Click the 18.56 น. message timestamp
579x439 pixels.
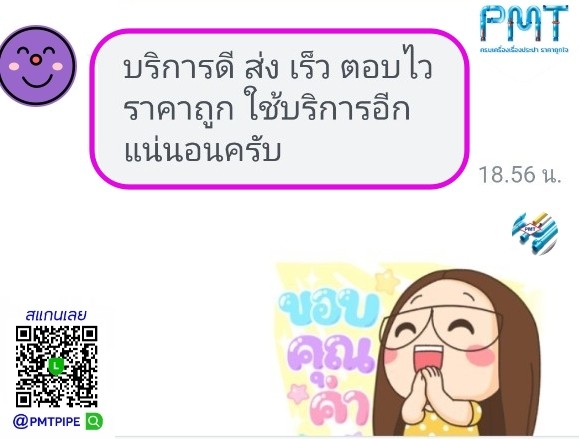point(520,174)
